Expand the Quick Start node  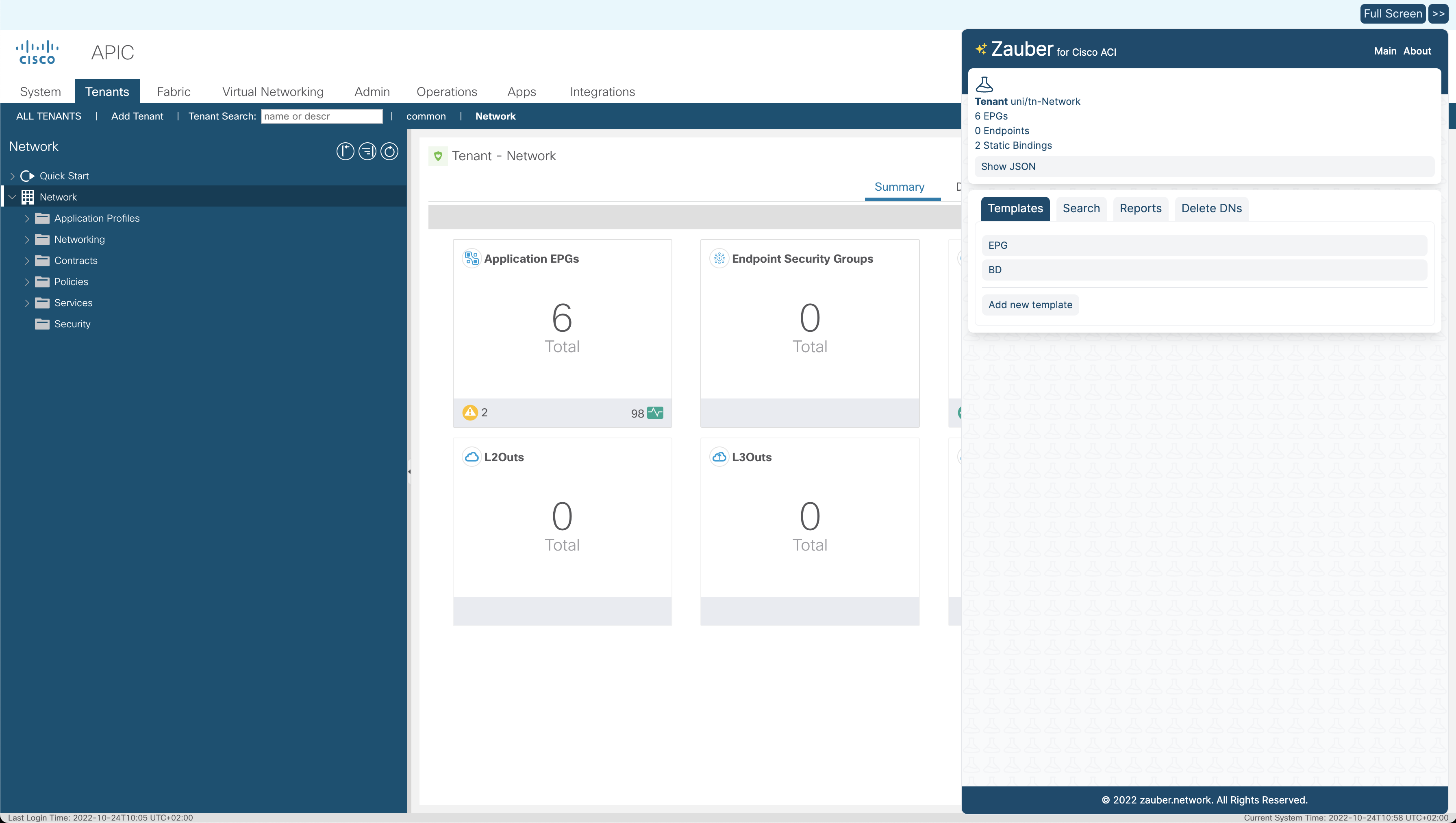pos(12,176)
